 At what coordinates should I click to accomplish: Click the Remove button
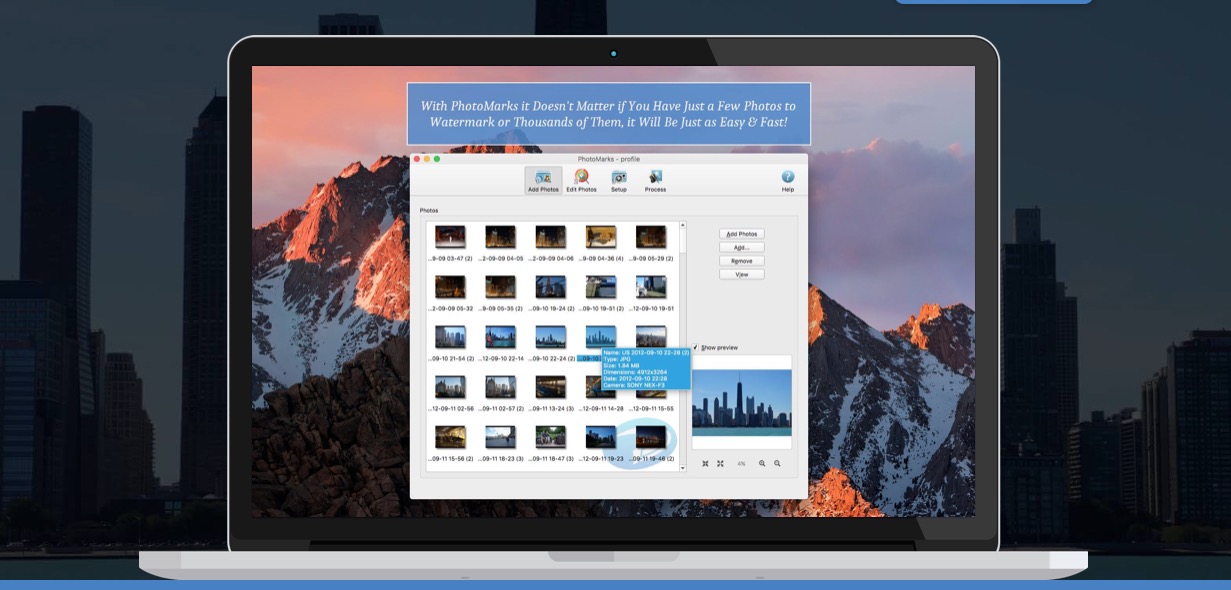(x=741, y=261)
